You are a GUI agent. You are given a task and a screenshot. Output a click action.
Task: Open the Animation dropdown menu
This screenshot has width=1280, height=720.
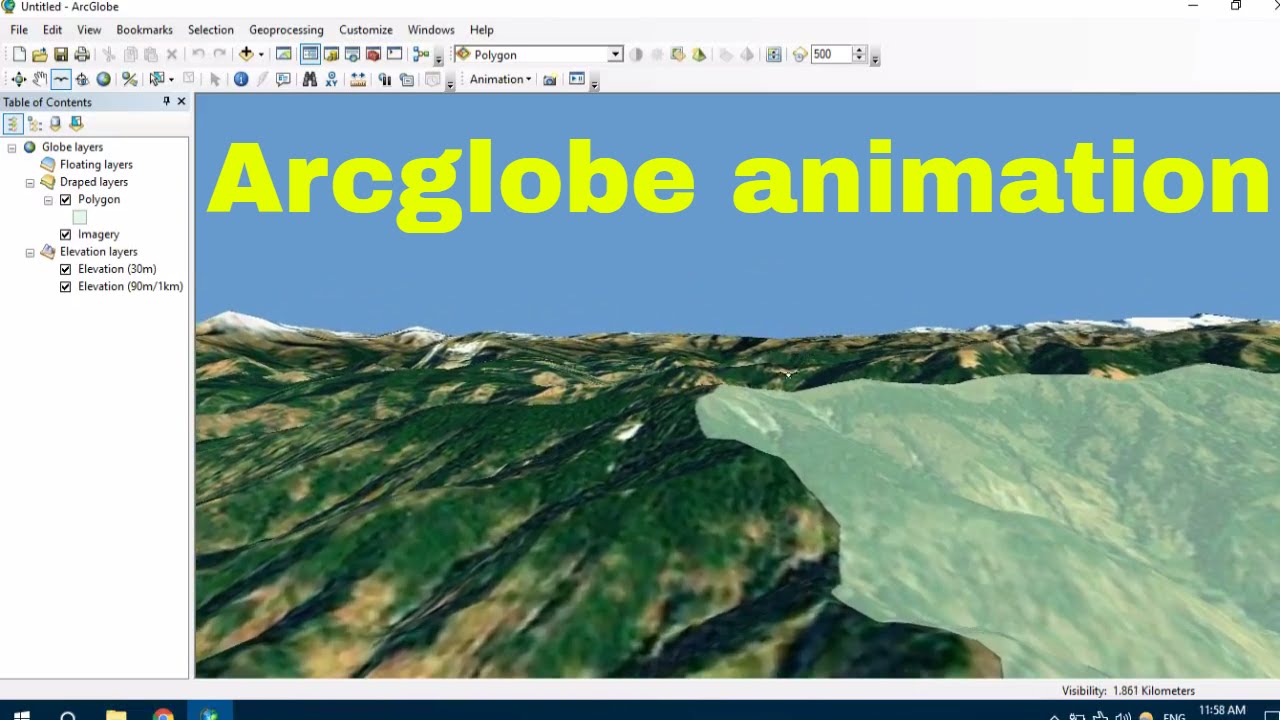(501, 79)
